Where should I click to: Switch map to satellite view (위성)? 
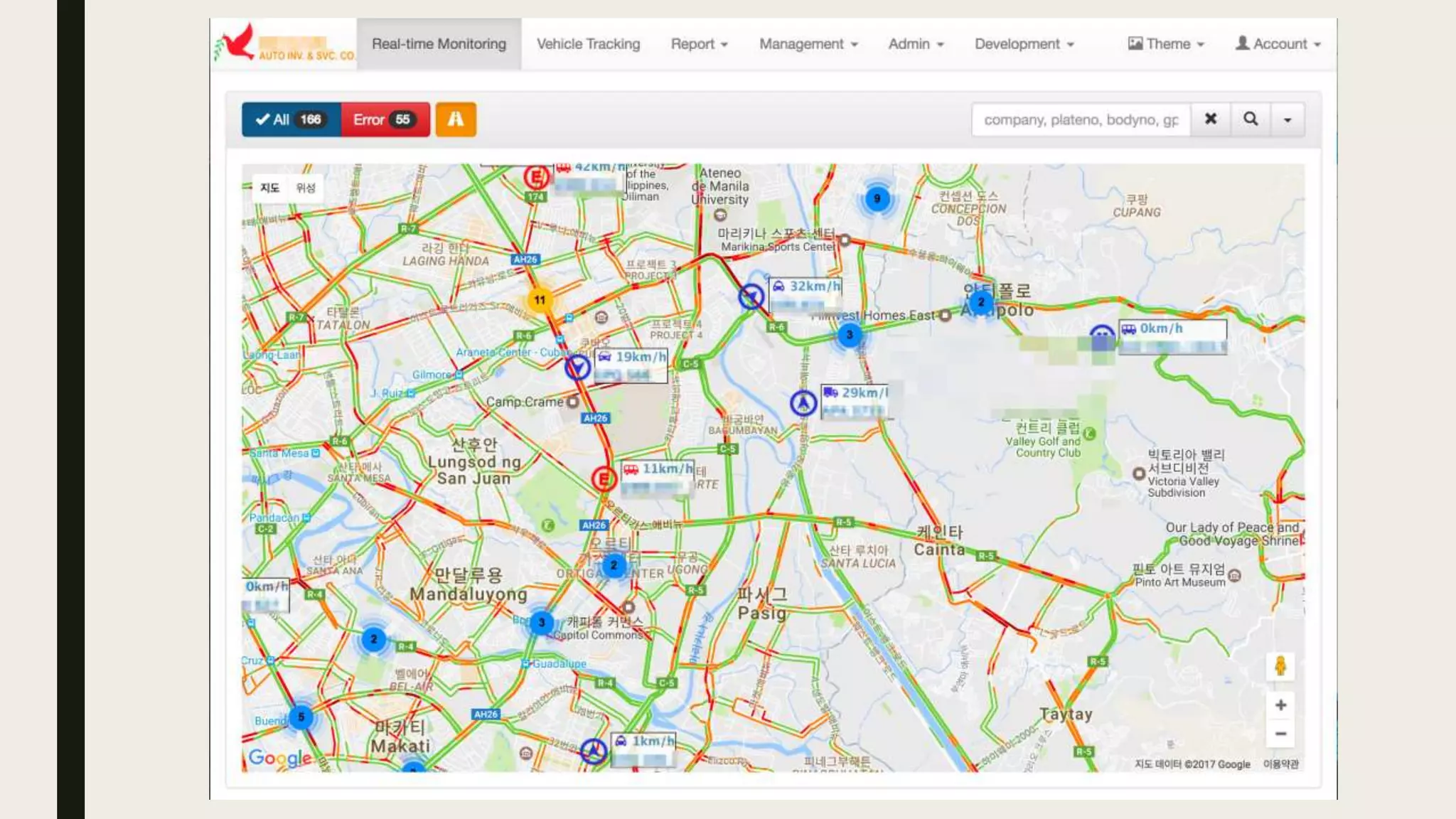[x=306, y=188]
